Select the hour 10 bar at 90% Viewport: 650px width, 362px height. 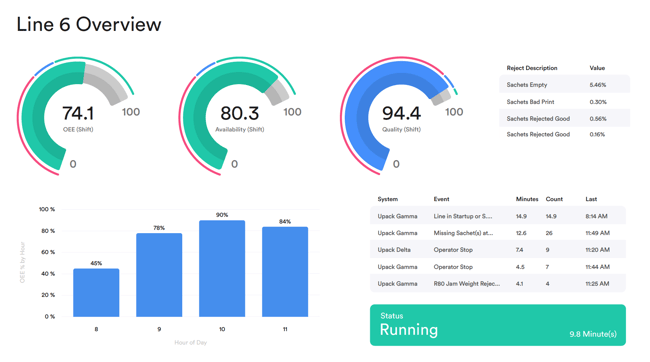(222, 269)
